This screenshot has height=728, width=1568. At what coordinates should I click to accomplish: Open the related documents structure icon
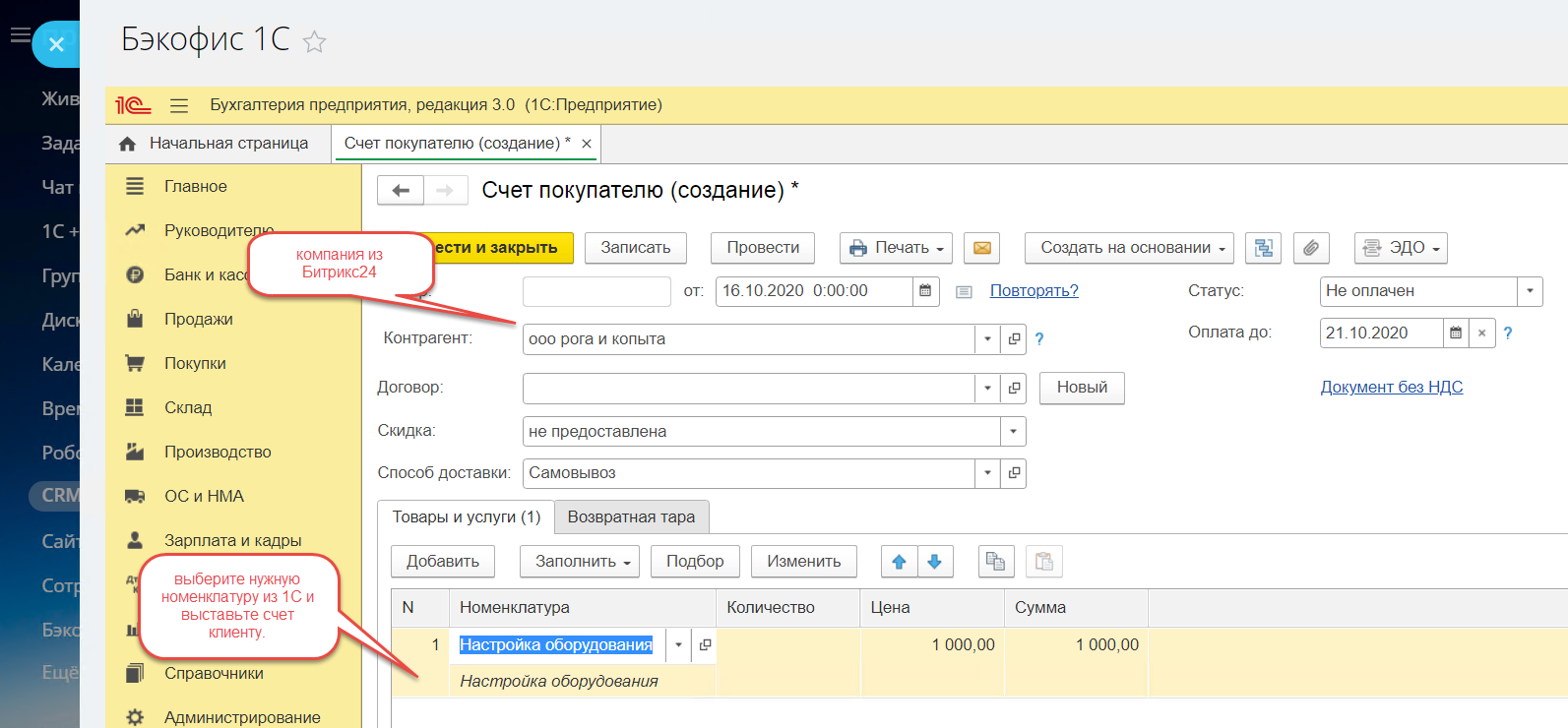1264,248
